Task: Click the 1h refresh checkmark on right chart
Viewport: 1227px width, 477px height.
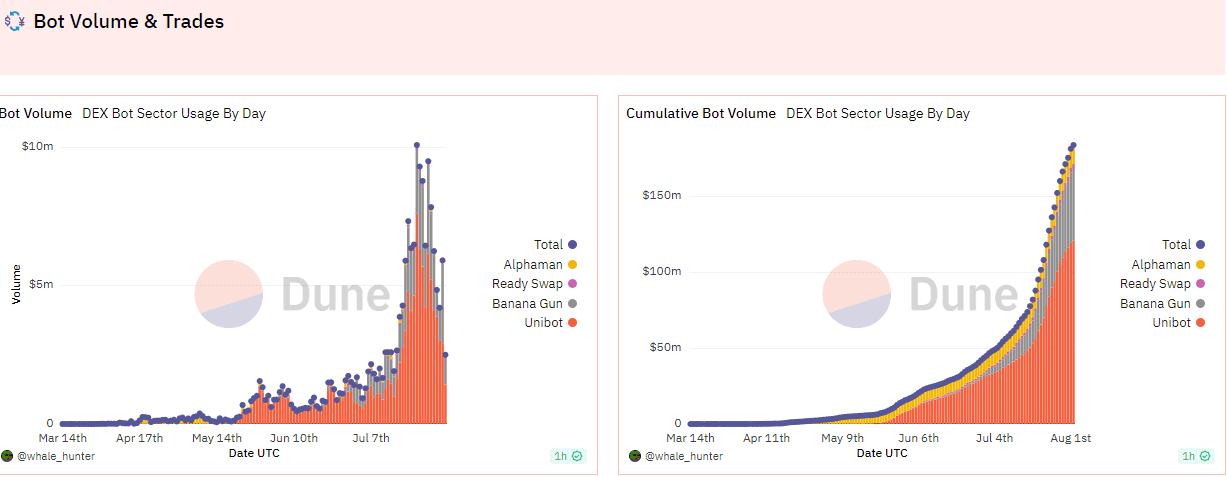Action: click(1204, 456)
